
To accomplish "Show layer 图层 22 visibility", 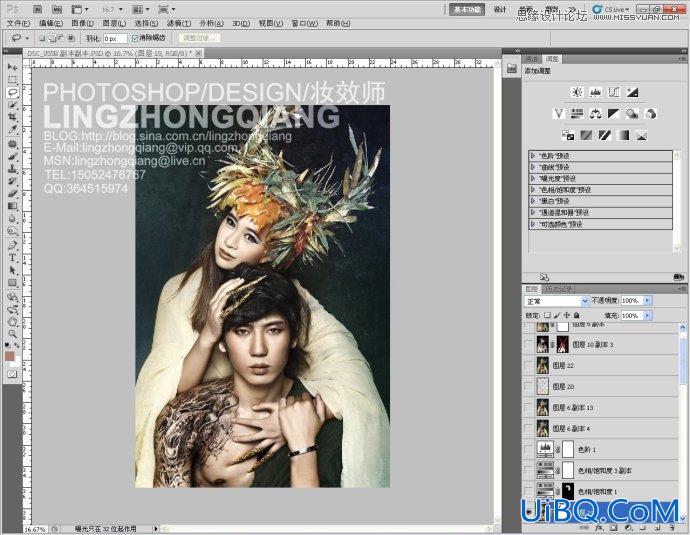I will pos(528,366).
